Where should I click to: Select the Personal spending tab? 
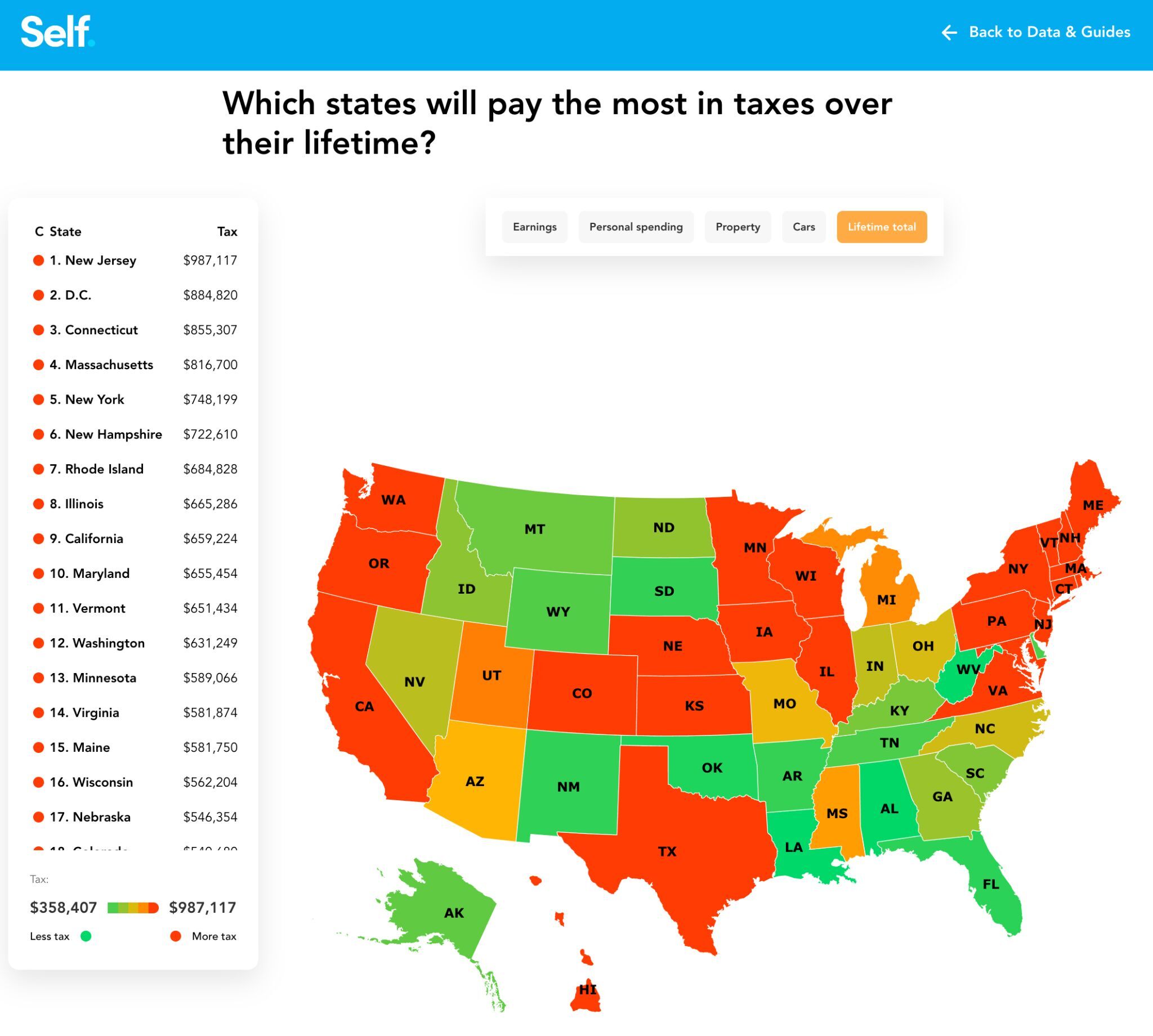pos(635,227)
